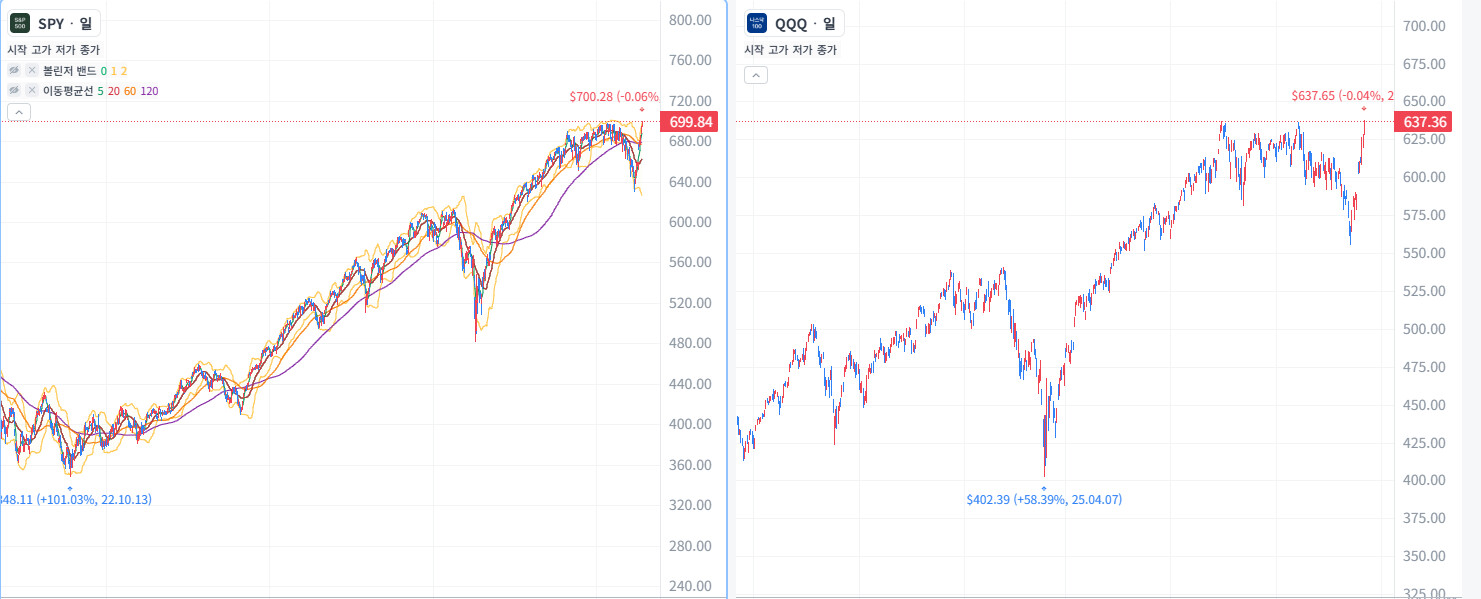Click 240.00 on the SPY price axis
This screenshot has height=599, width=1481.
click(x=690, y=586)
